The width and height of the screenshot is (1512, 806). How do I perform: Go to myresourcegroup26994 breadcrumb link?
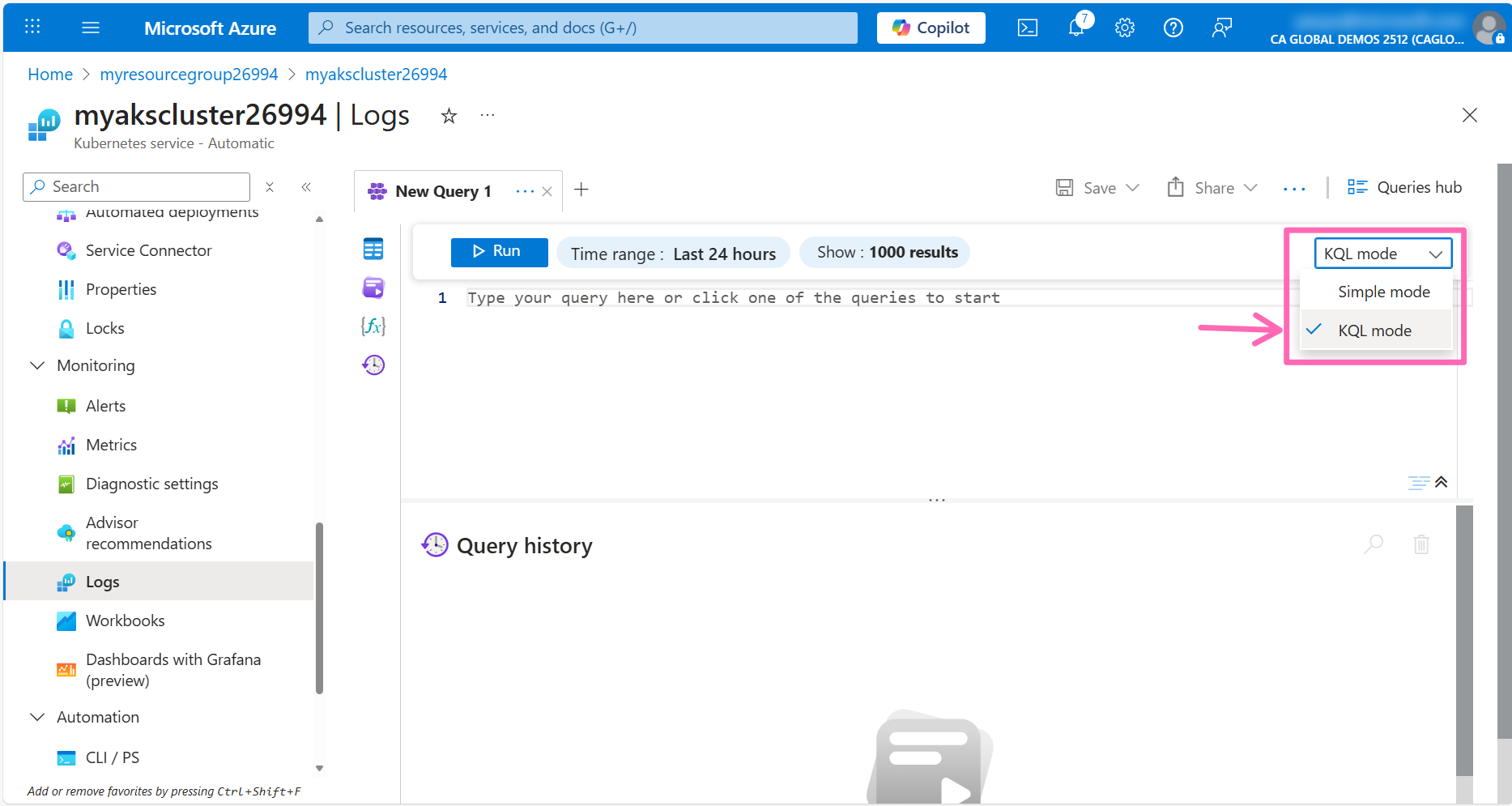189,75
